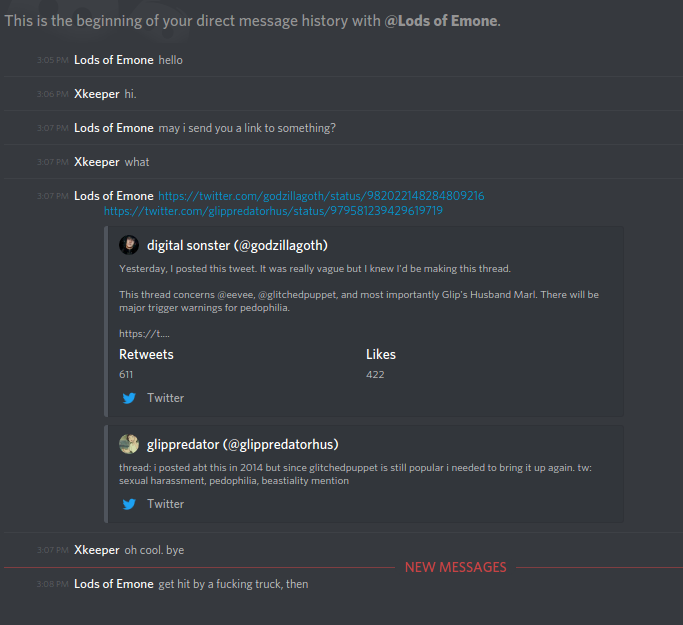Follow the truncated https://t.... link in the embed
683x625 pixels.
[x=144, y=334]
